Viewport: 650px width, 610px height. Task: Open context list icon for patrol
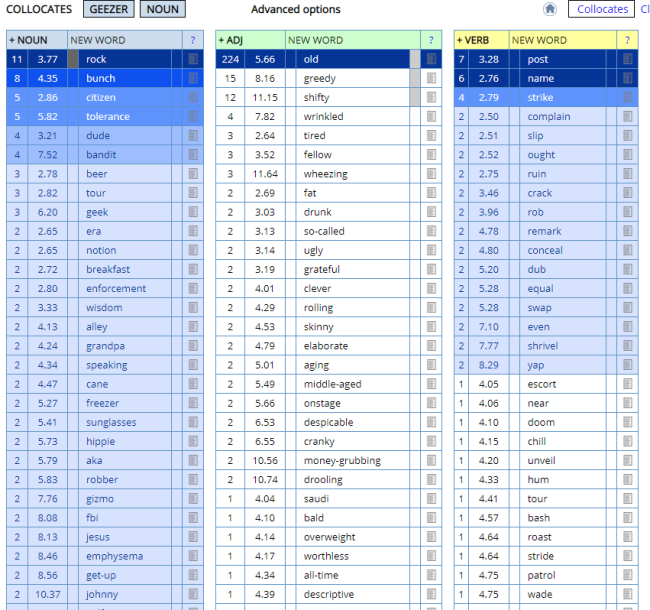(628, 575)
